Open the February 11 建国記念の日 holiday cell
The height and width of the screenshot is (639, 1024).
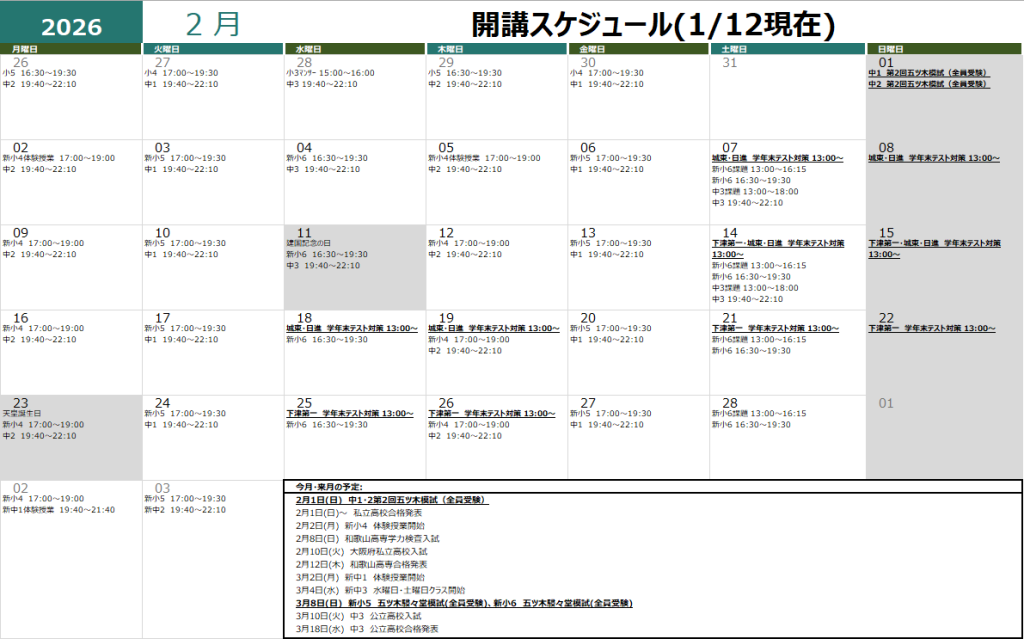(x=354, y=265)
